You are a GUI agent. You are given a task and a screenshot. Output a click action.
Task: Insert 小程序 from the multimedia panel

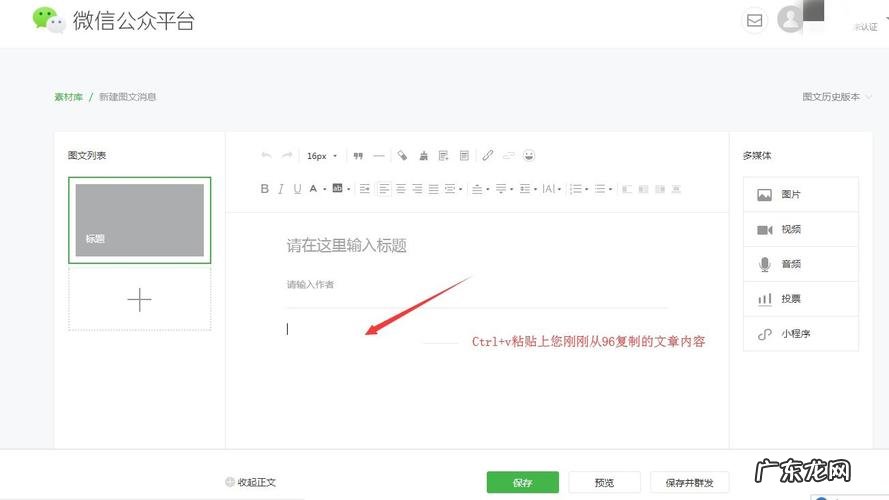(x=801, y=334)
